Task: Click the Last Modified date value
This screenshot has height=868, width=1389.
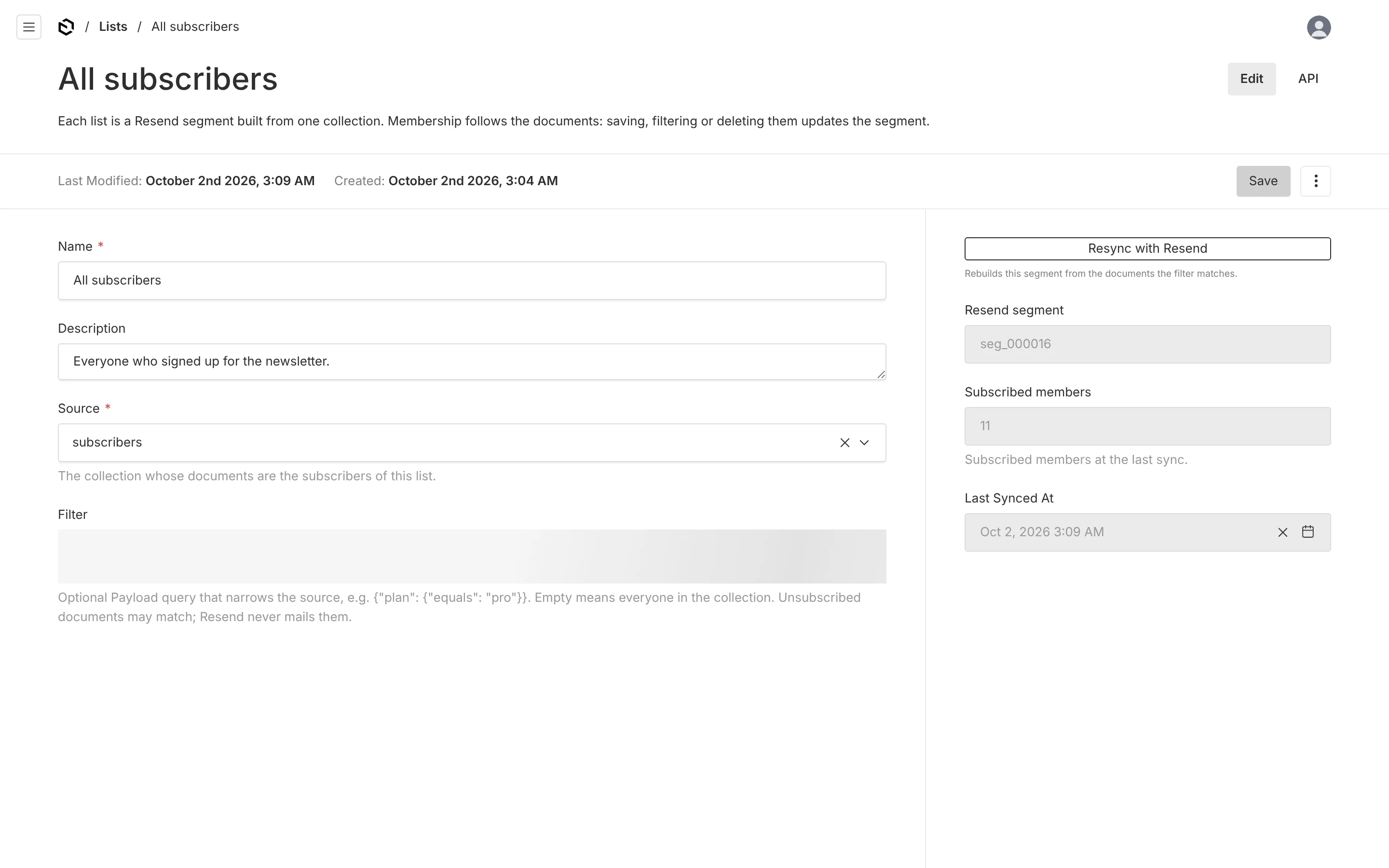Action: tap(230, 181)
